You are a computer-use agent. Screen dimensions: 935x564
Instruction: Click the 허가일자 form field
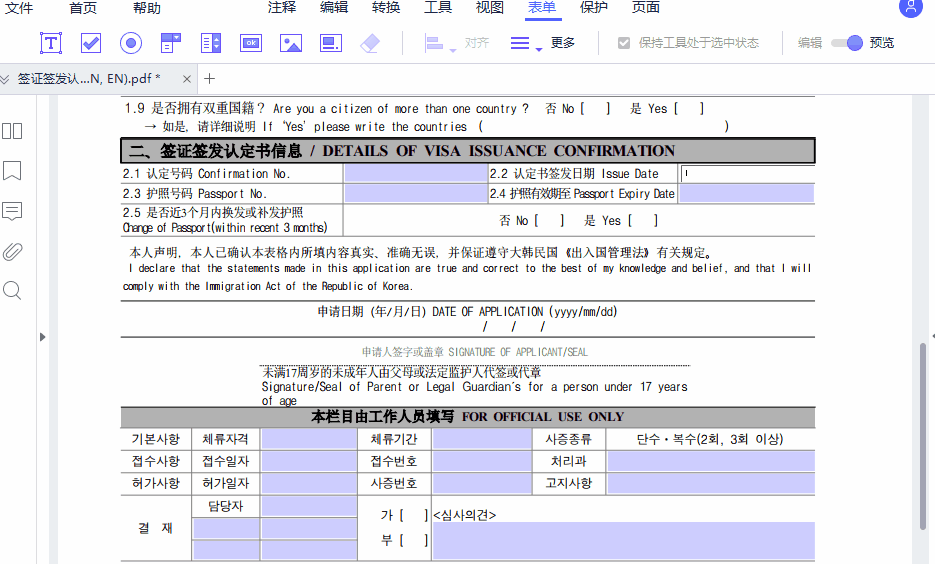click(x=309, y=483)
